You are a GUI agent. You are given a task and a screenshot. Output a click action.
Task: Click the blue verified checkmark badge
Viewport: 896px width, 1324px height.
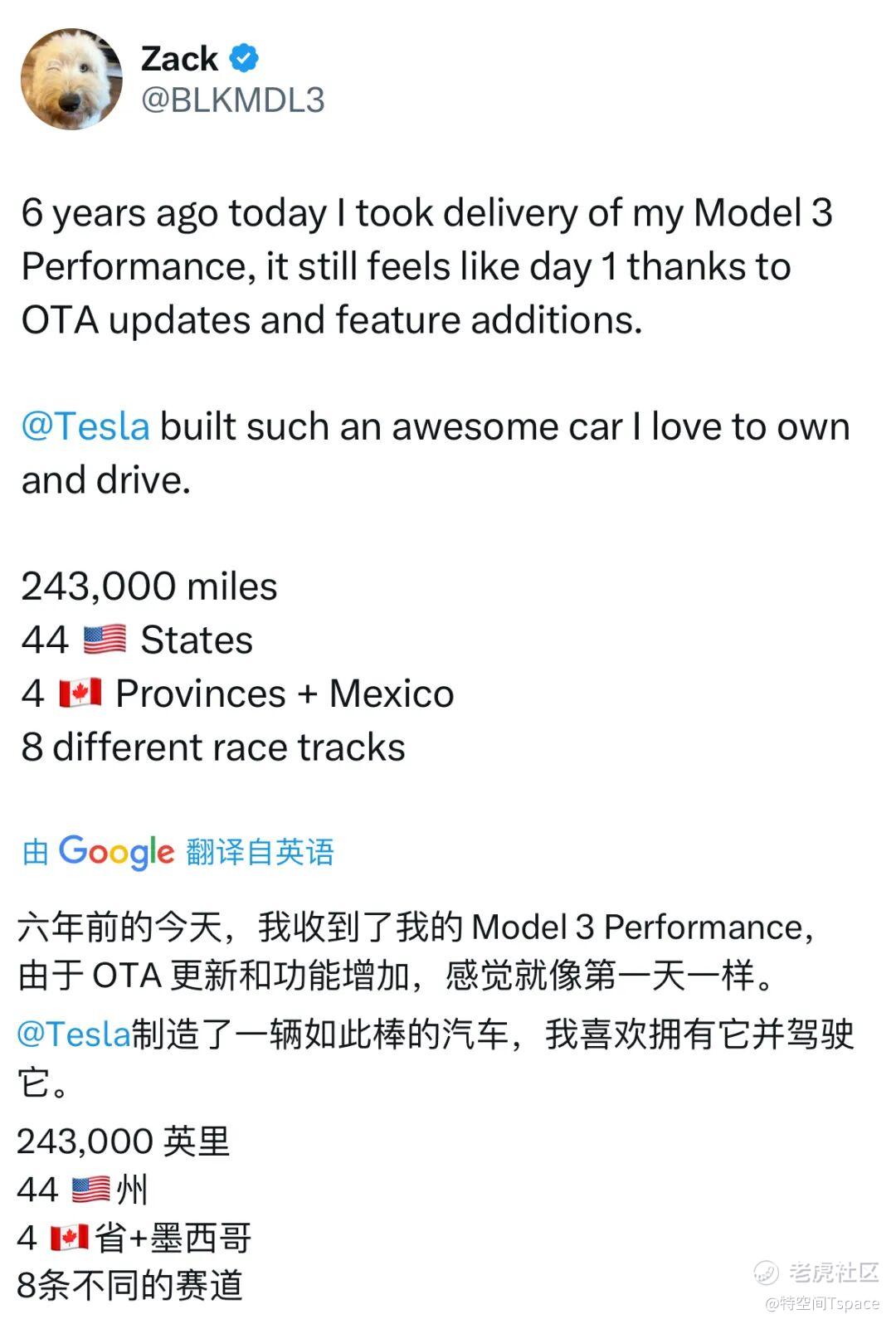tap(244, 59)
